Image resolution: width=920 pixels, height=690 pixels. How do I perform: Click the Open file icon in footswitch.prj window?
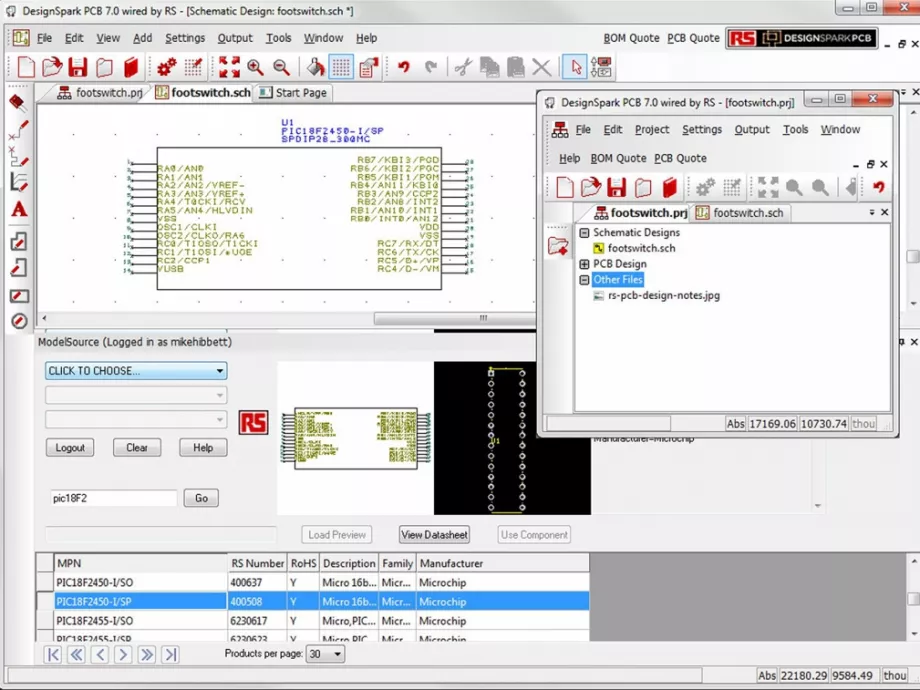point(590,188)
